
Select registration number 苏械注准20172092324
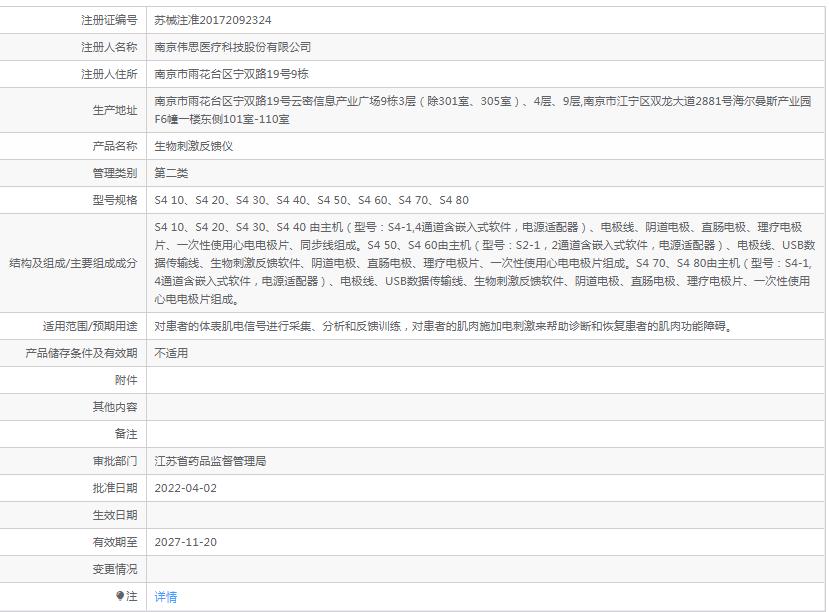tap(213, 20)
